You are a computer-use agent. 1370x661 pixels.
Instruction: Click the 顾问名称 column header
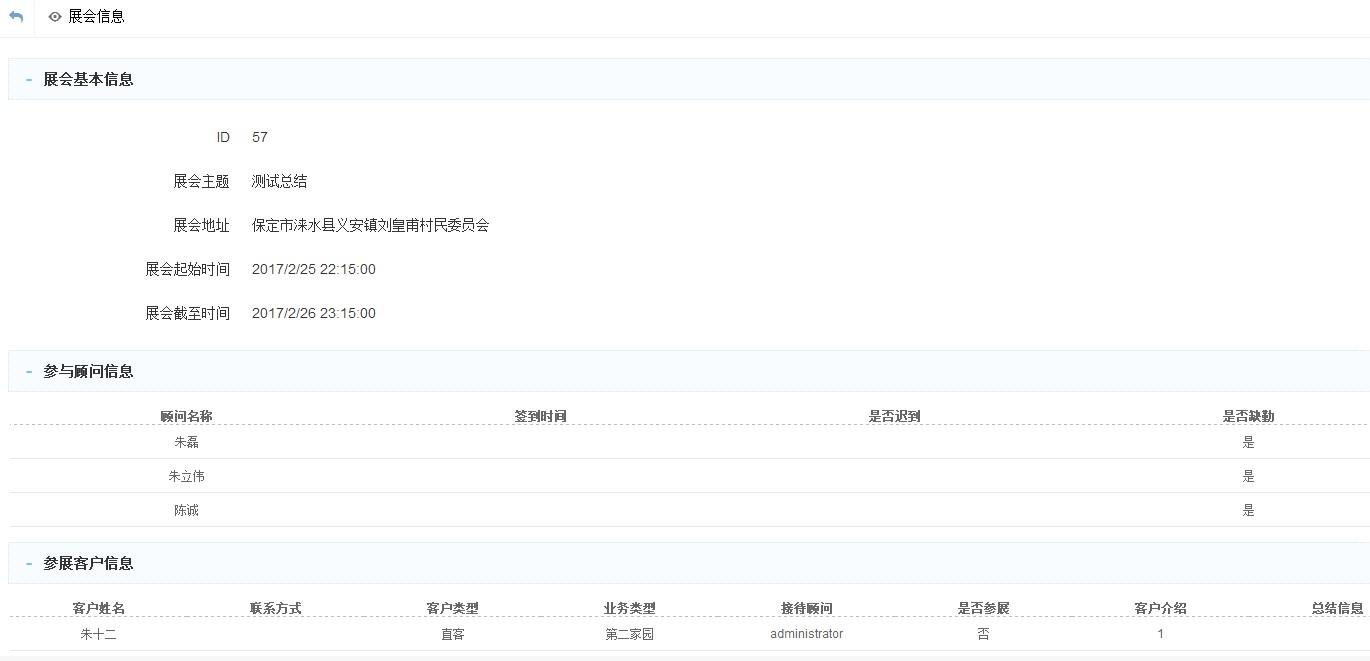coord(186,415)
